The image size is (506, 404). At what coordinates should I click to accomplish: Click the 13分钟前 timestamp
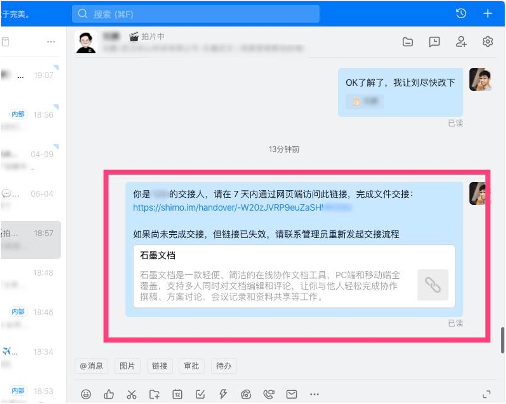(x=284, y=149)
